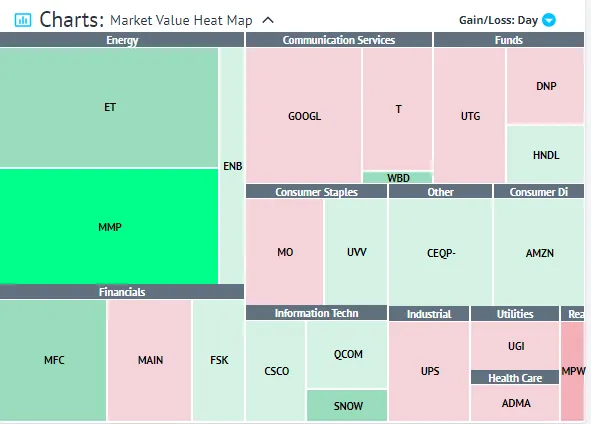The width and height of the screenshot is (591, 424).
Task: Select the Energy sector header
Action: click(x=122, y=40)
